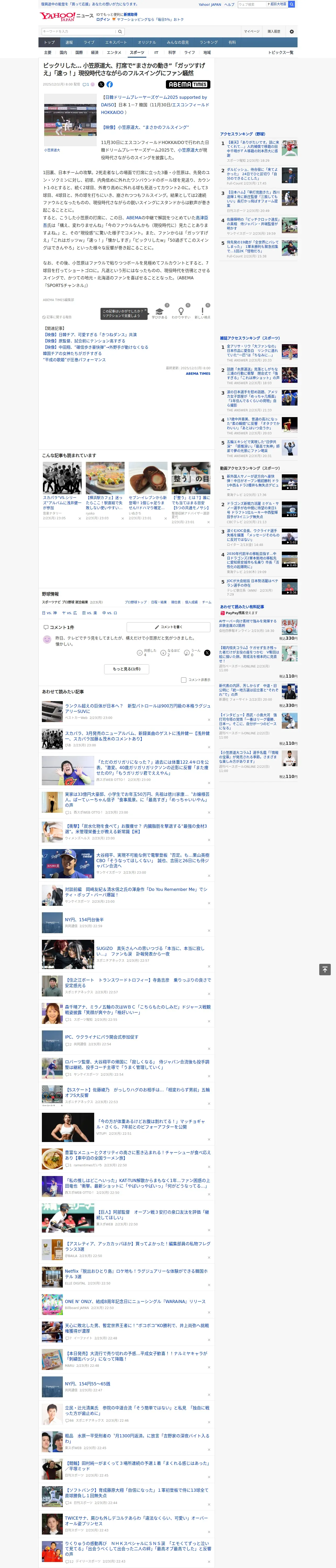The width and height of the screenshot is (336, 1568).
Task: Click the ABEMA TIMES logo near headline
Action: (x=188, y=85)
